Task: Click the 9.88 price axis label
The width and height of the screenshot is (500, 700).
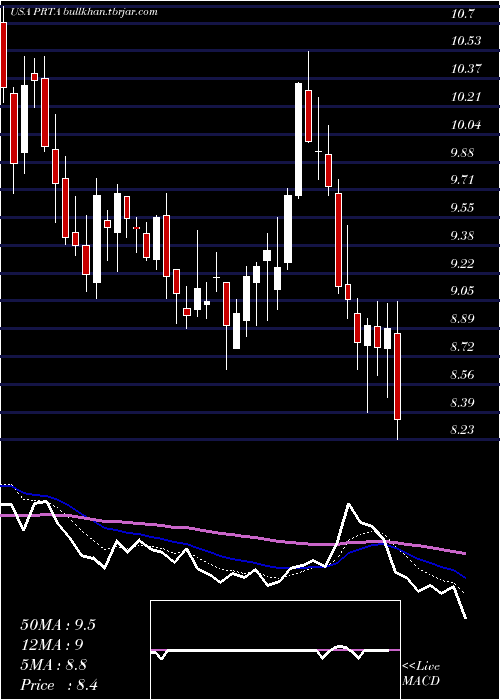Action: 464,152
